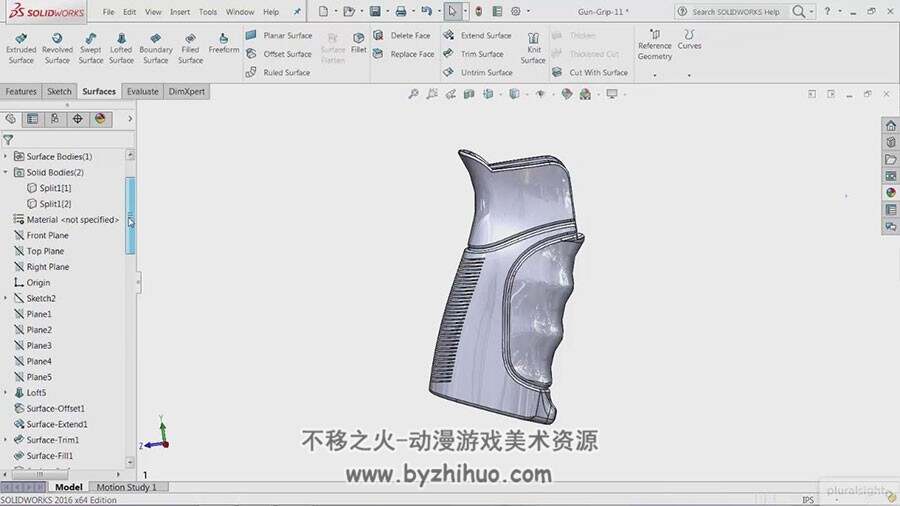Select the Extruded Surface tool
The width and height of the screenshot is (900, 506).
pyautogui.click(x=21, y=48)
